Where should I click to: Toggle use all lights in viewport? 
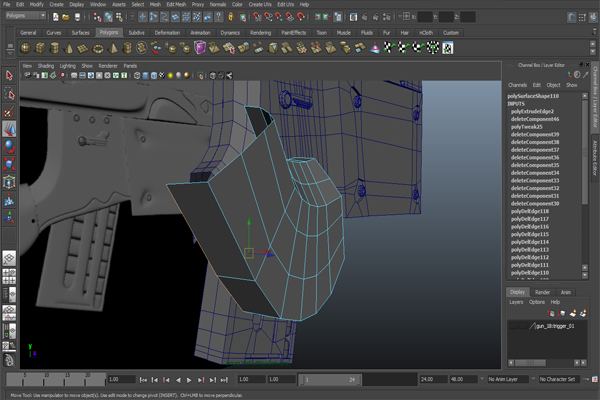[170, 75]
